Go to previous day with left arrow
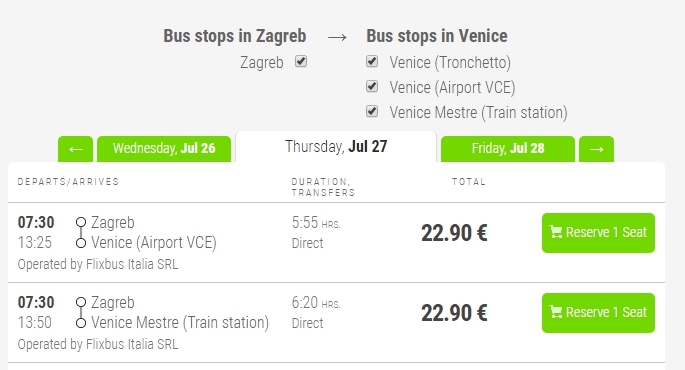This screenshot has height=370, width=685. pyautogui.click(x=75, y=149)
